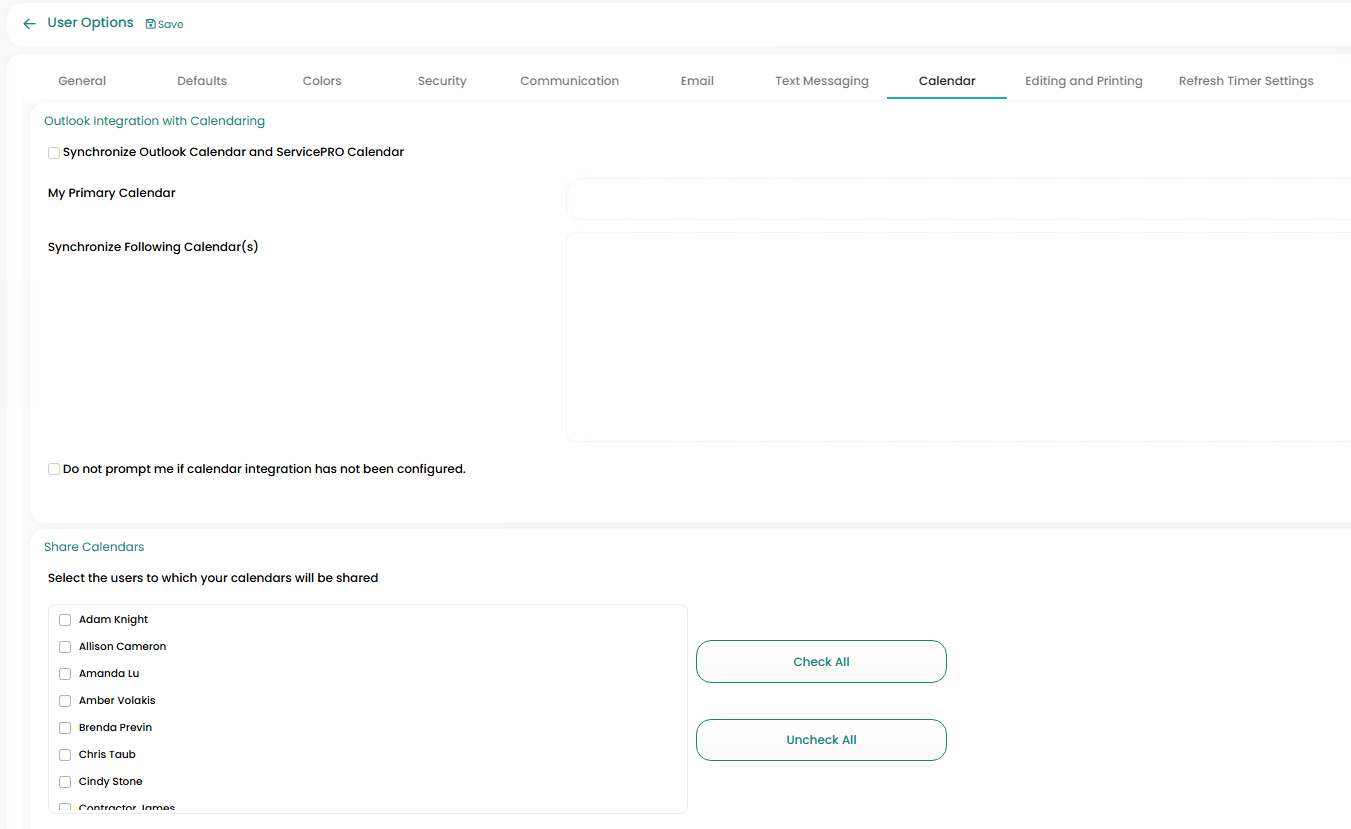Check Do not prompt me option

click(54, 469)
